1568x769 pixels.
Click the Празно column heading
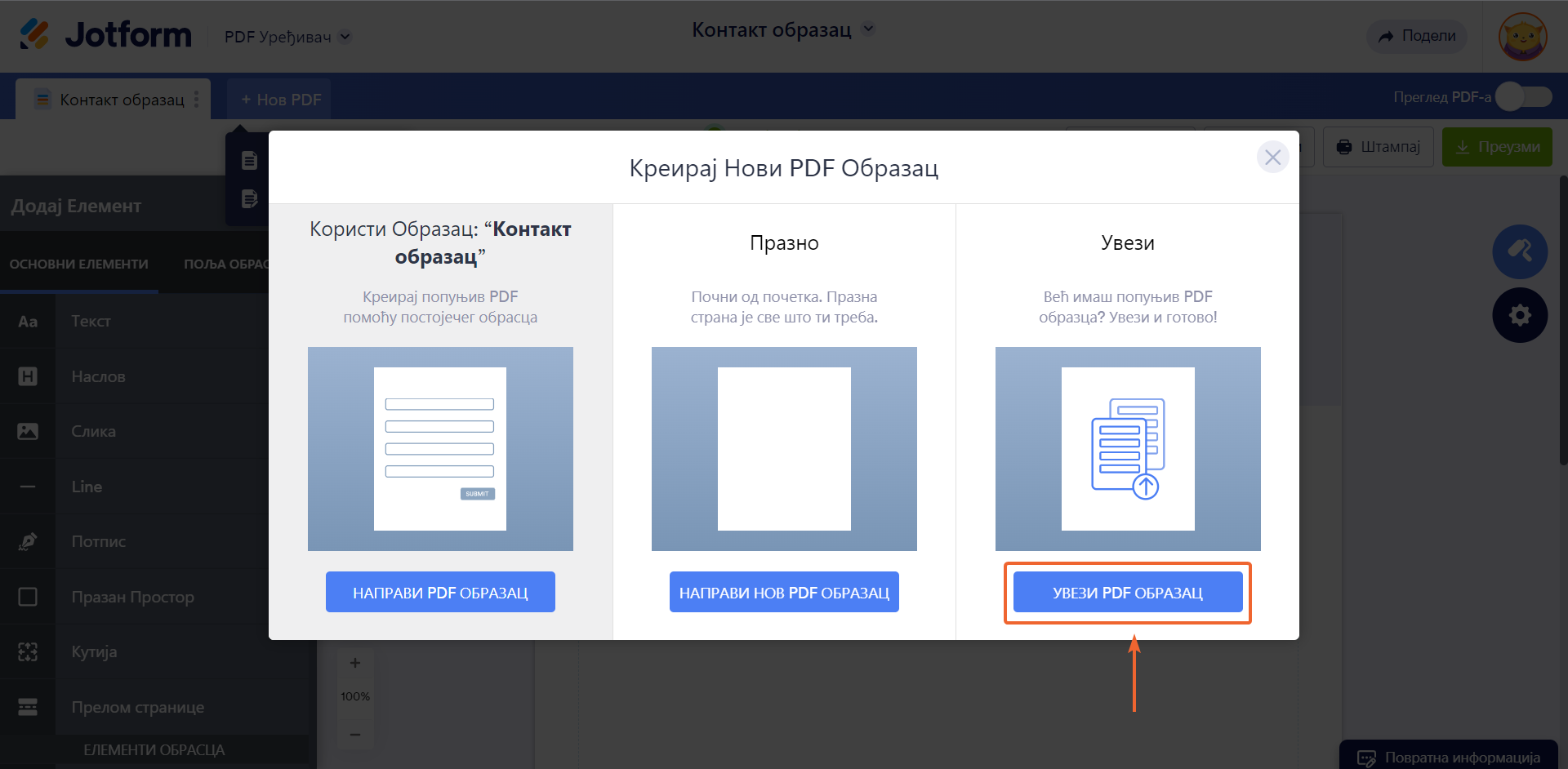[784, 243]
